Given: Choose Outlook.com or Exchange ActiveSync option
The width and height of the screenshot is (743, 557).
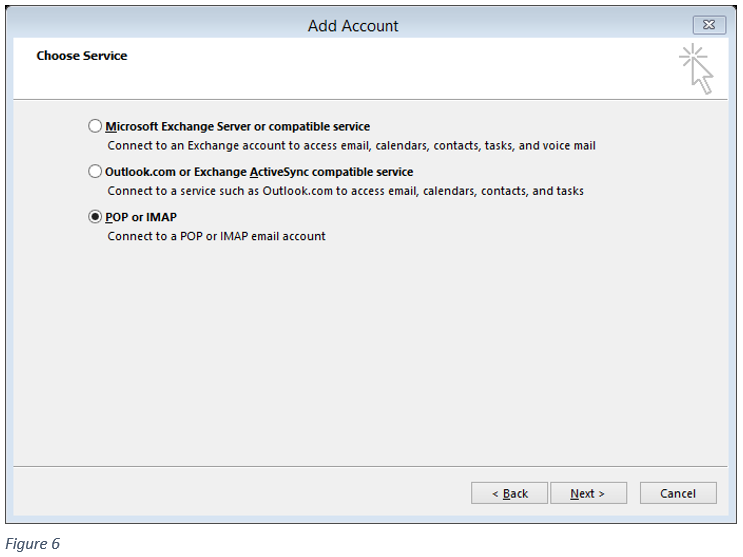Looking at the screenshot, I should click(95, 171).
